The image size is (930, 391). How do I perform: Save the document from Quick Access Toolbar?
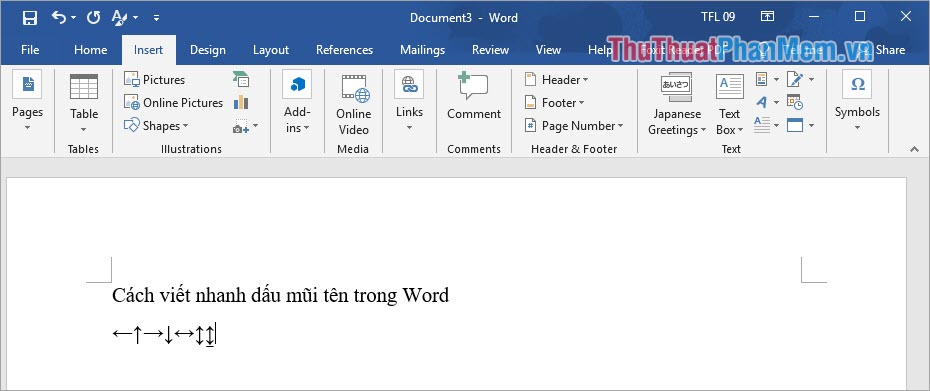coord(30,18)
